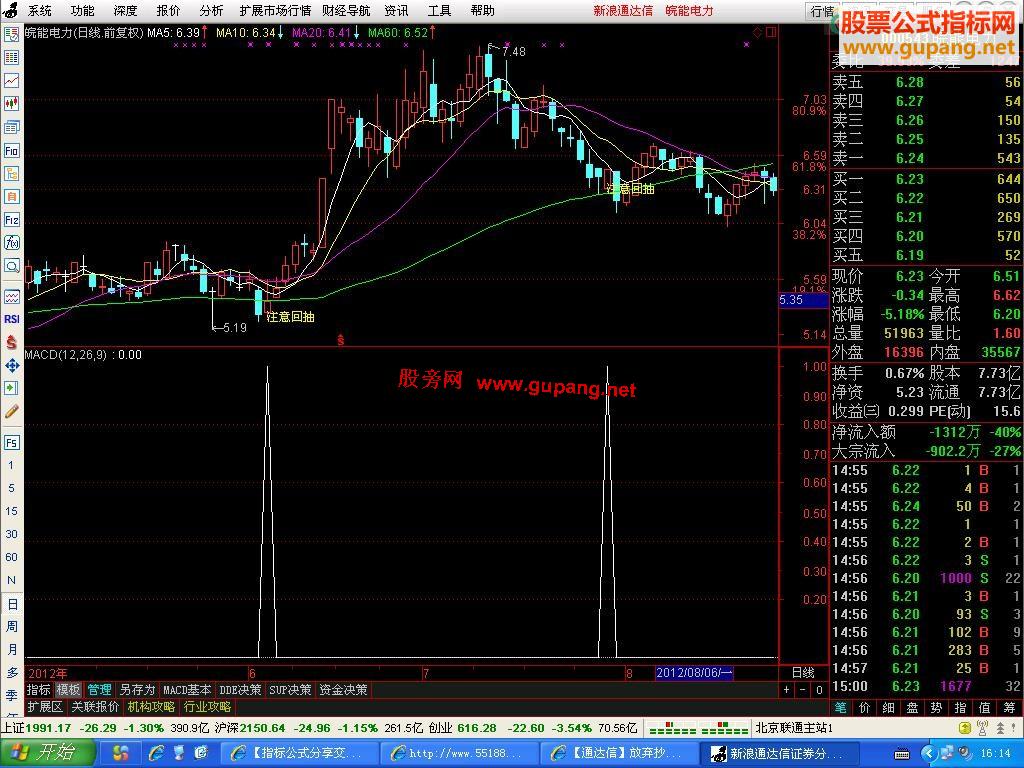Switch to 1-minute period
The width and height of the screenshot is (1024, 768).
(x=11, y=465)
